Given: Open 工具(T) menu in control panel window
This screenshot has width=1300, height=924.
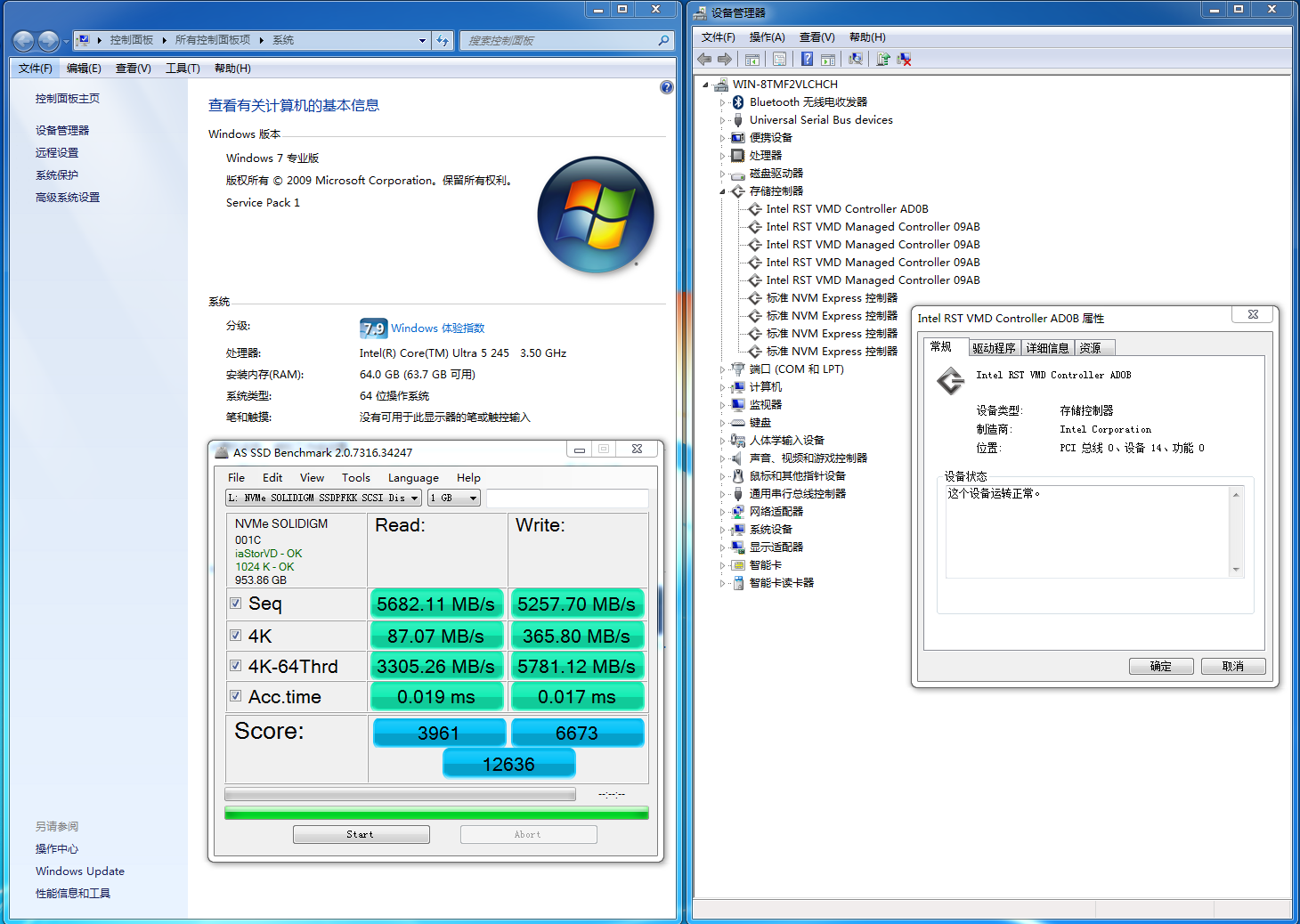Looking at the screenshot, I should click(183, 69).
